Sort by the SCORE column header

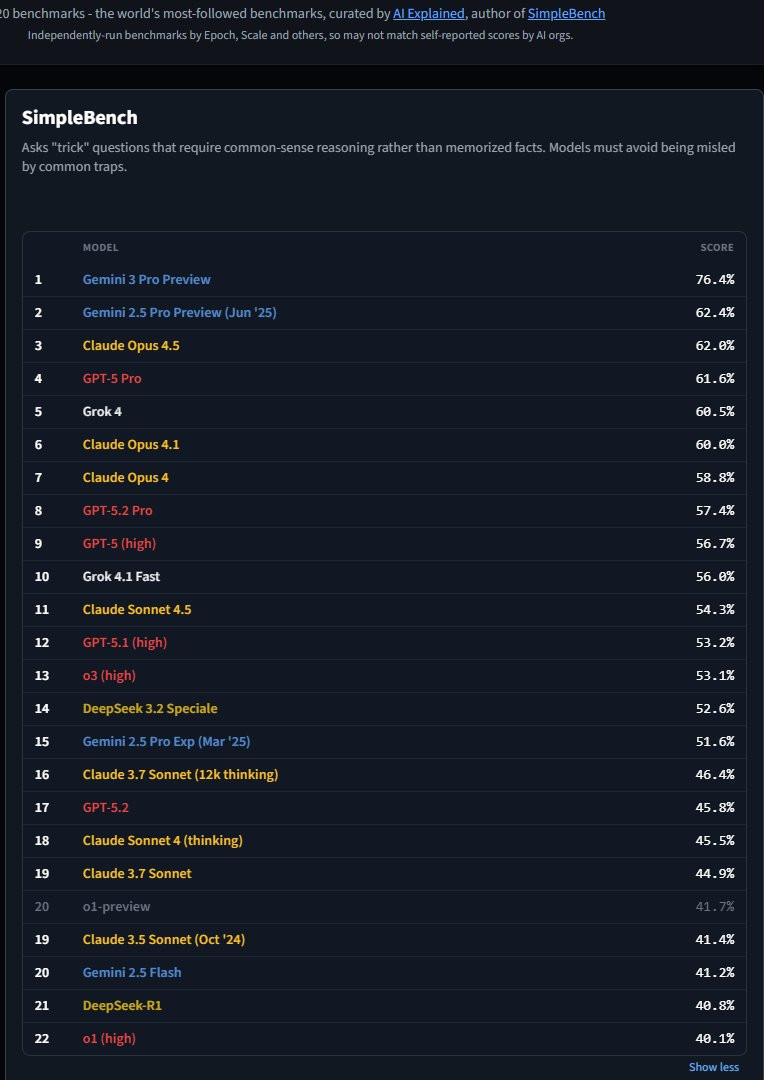click(x=717, y=248)
